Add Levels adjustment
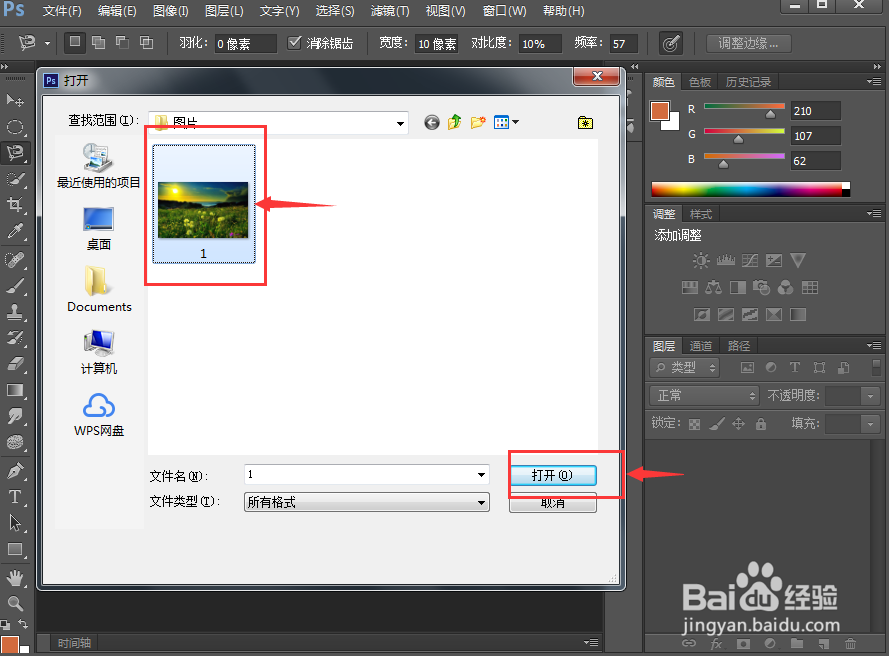889x656 pixels. (x=726, y=260)
